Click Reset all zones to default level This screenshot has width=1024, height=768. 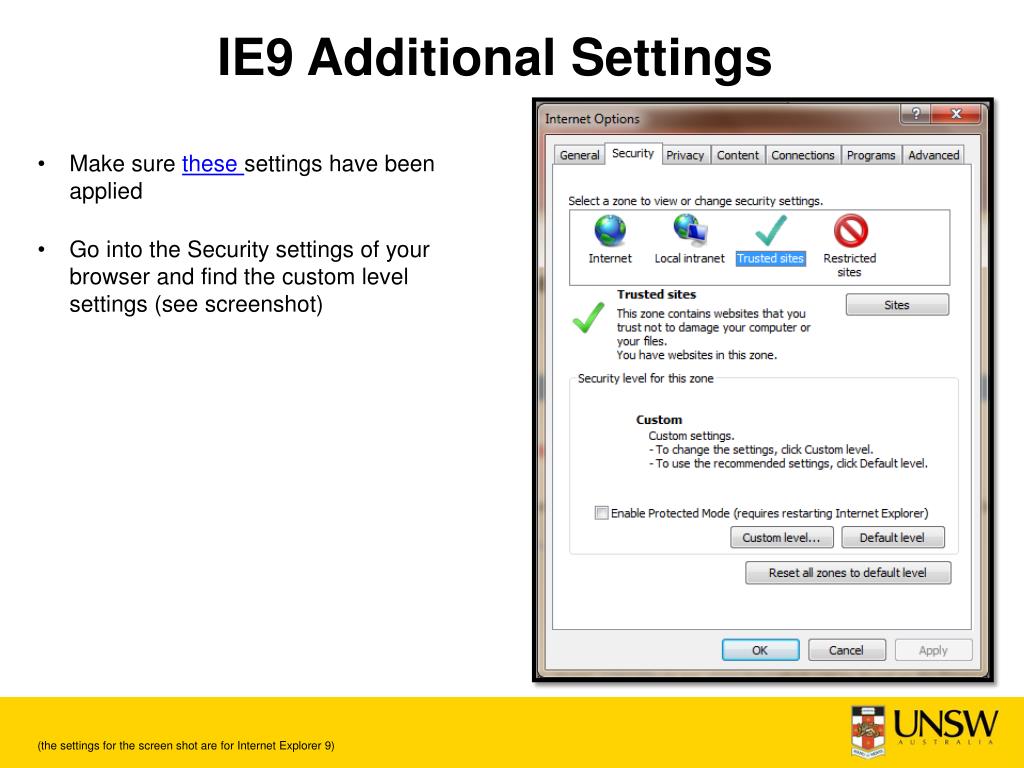click(848, 573)
